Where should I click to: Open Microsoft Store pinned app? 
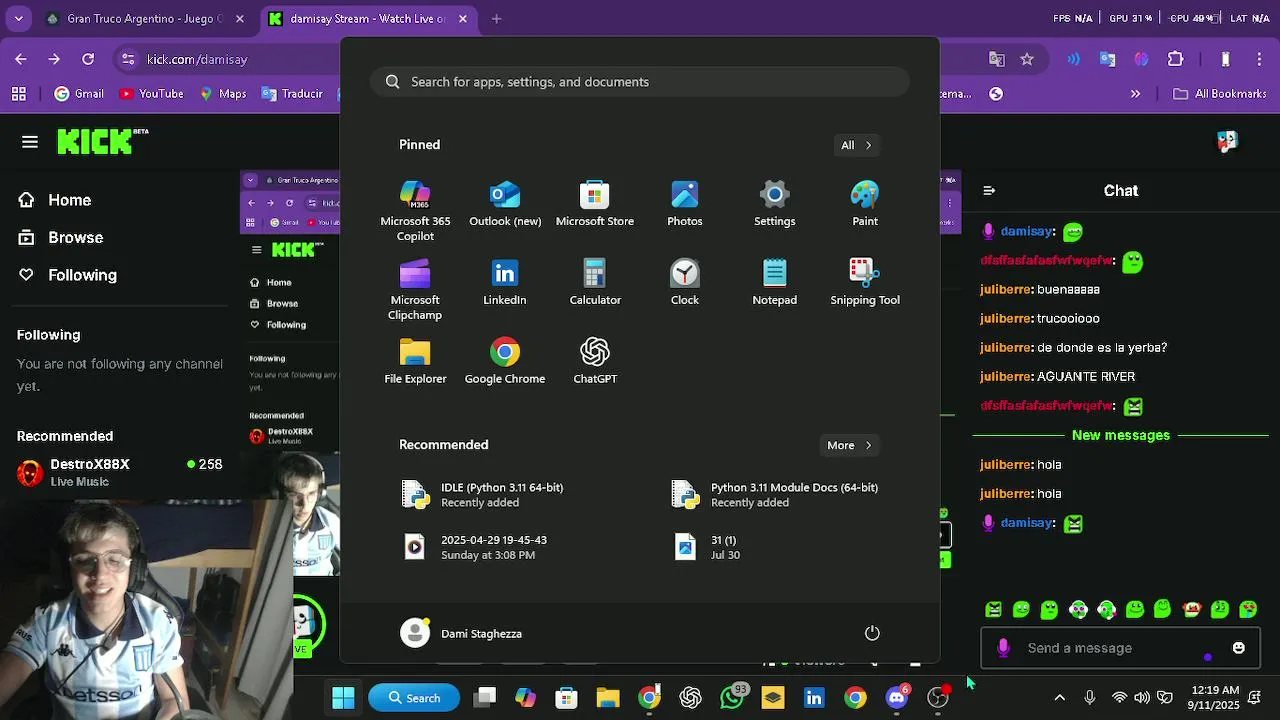595,204
